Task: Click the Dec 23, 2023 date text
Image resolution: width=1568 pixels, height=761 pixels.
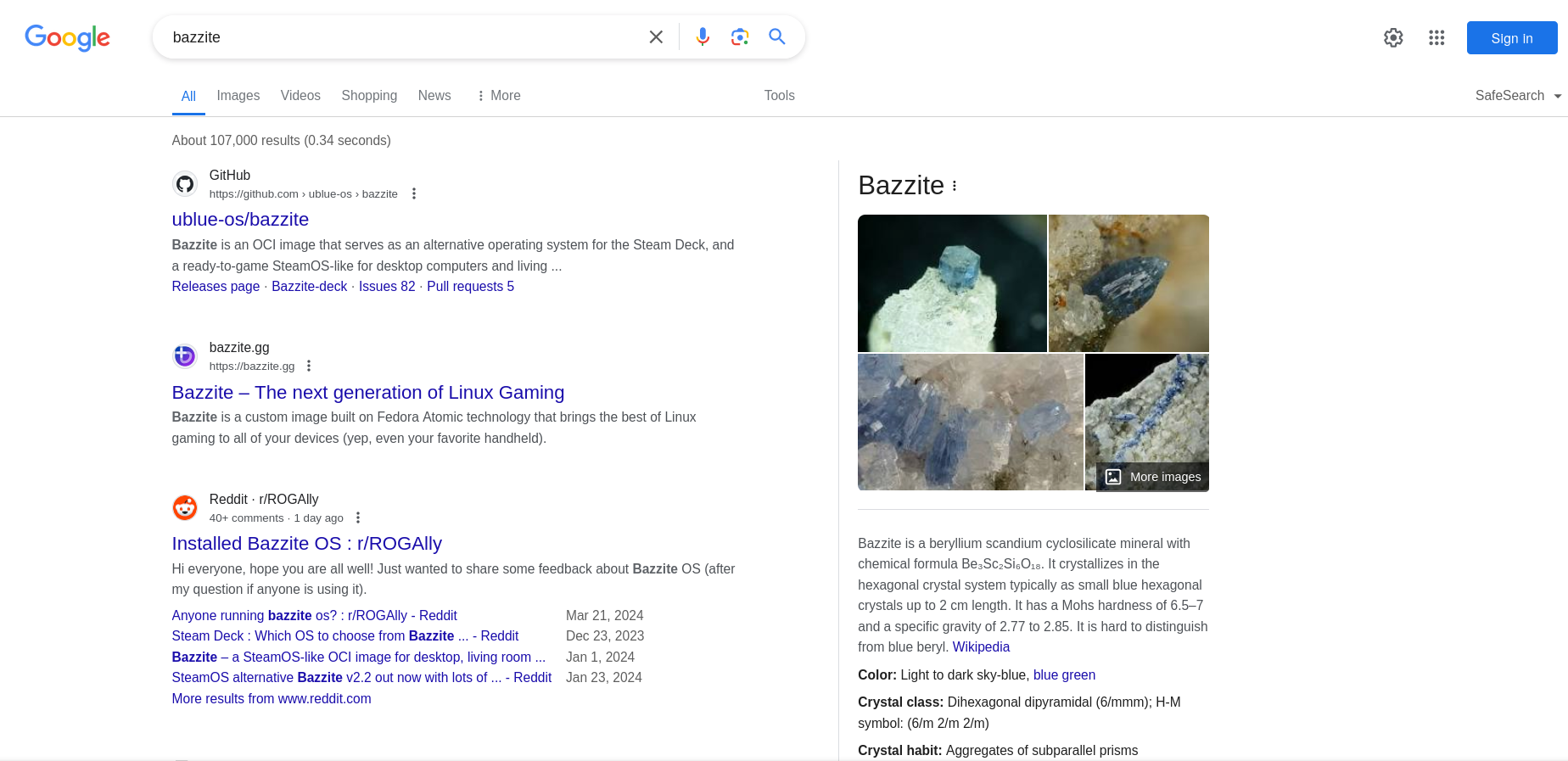Action: click(605, 636)
